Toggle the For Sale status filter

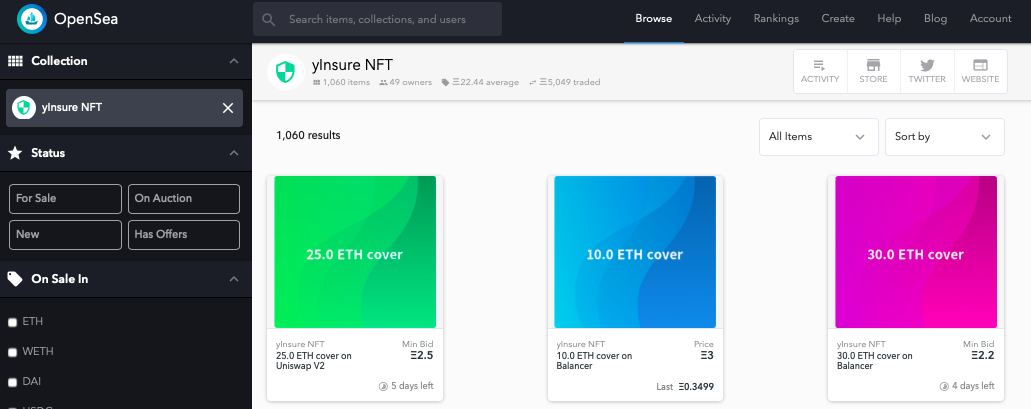(x=65, y=199)
